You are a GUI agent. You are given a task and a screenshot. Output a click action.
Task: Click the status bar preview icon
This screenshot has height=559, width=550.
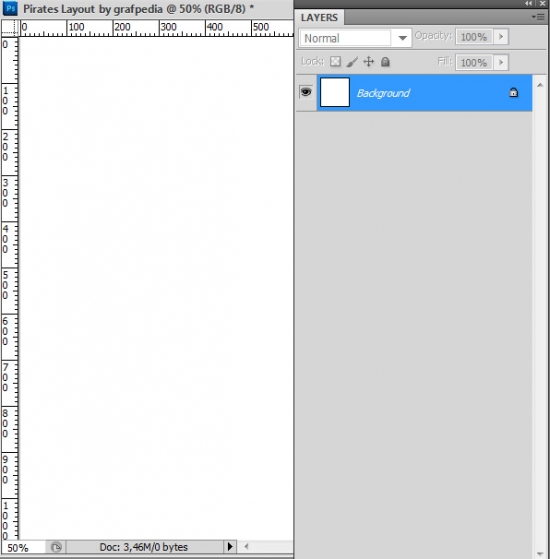(56, 547)
